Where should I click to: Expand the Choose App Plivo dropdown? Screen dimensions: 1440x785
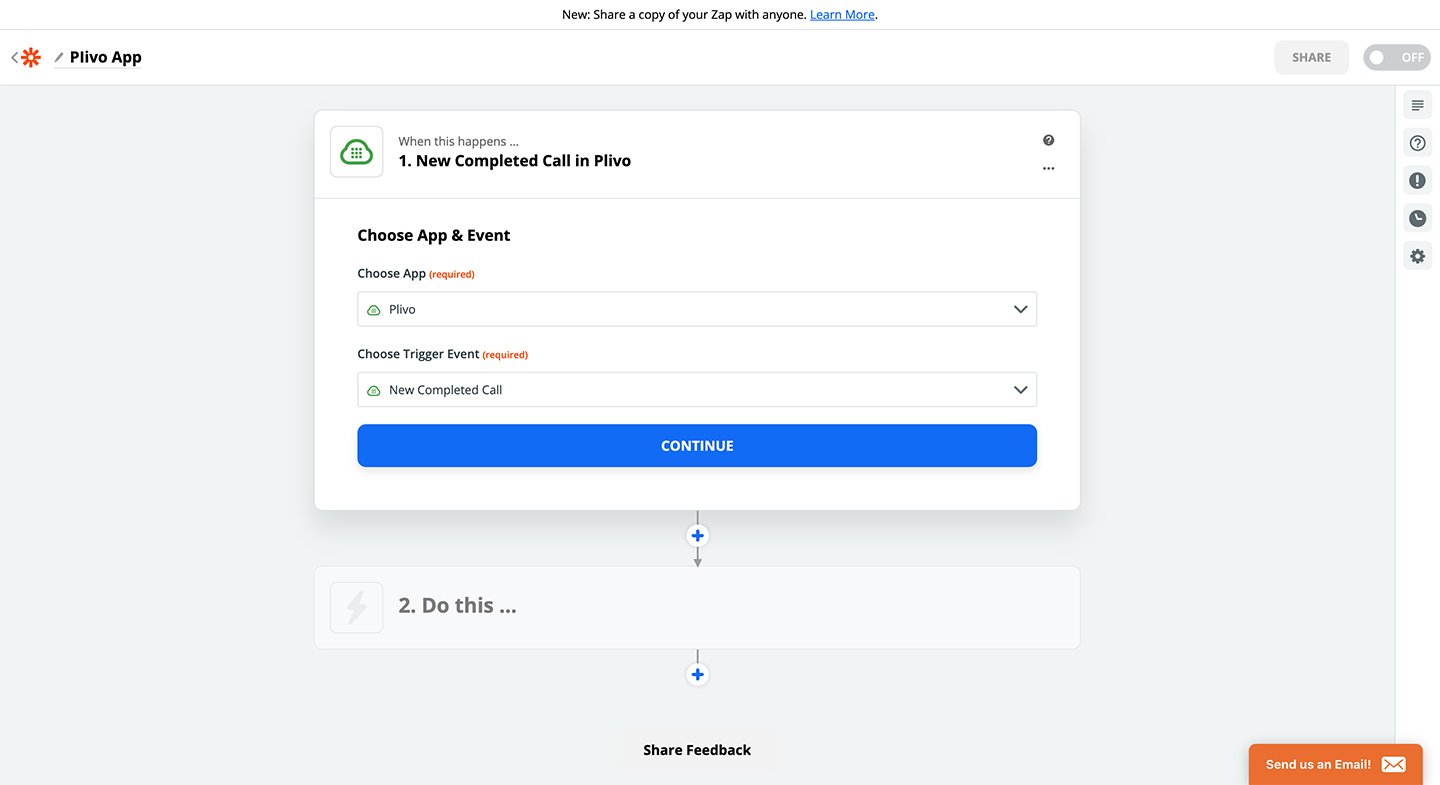pos(697,309)
